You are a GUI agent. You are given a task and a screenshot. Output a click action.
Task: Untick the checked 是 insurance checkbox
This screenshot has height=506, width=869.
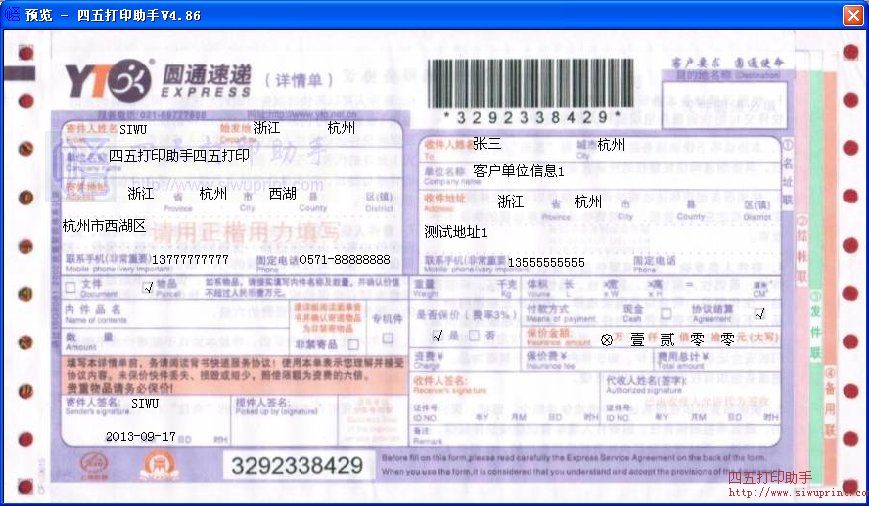pyautogui.click(x=437, y=335)
